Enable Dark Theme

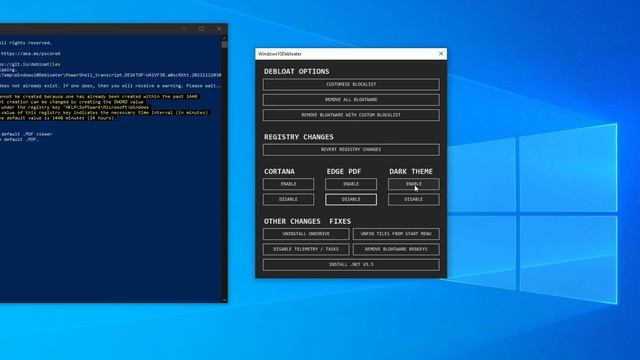tap(413, 184)
